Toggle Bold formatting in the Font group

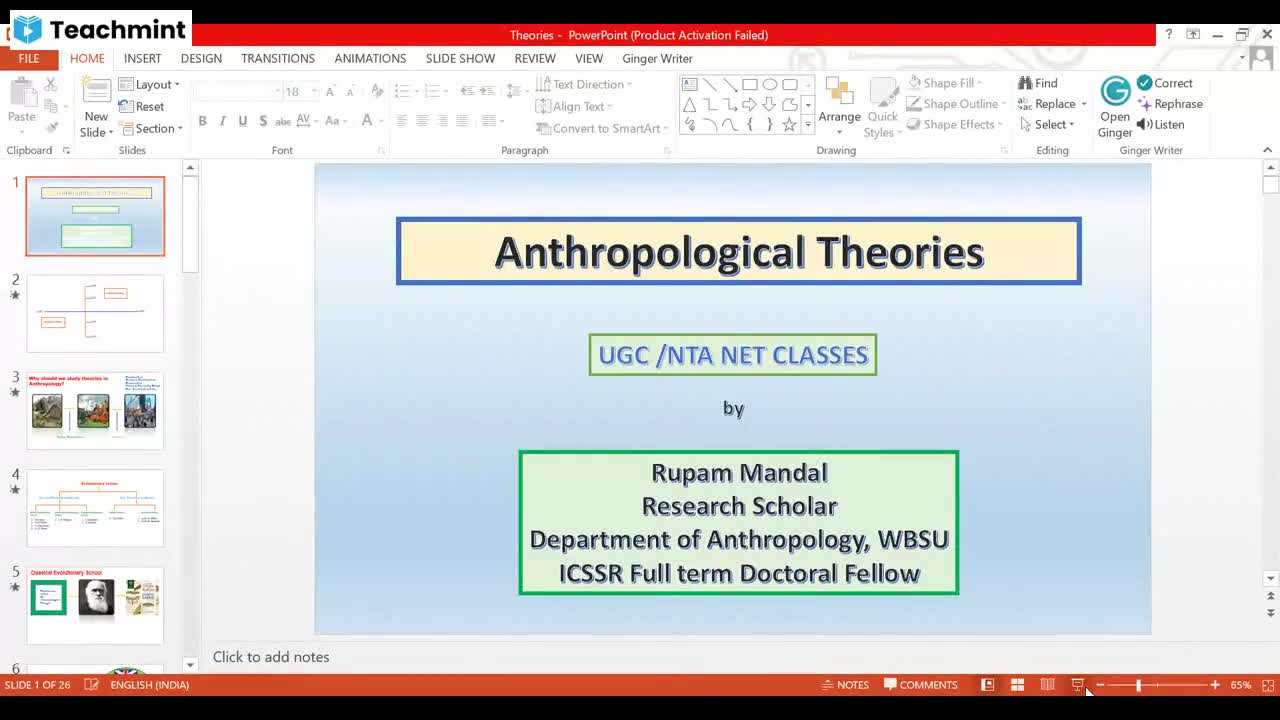coord(202,120)
